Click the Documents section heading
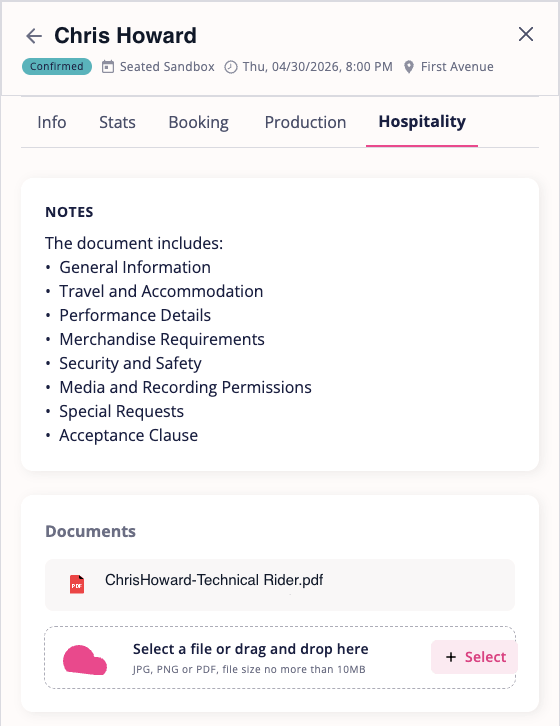Image resolution: width=560 pixels, height=726 pixels. point(90,531)
